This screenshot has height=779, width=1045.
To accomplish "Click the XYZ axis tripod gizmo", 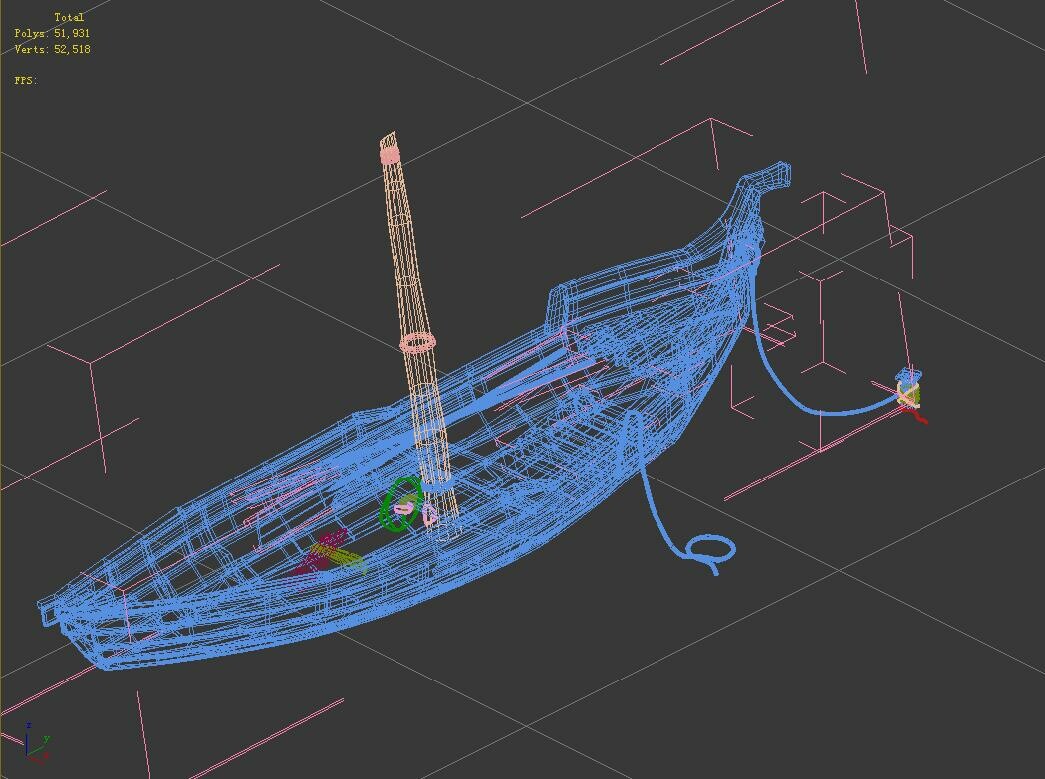I will pyautogui.click(x=35, y=742).
